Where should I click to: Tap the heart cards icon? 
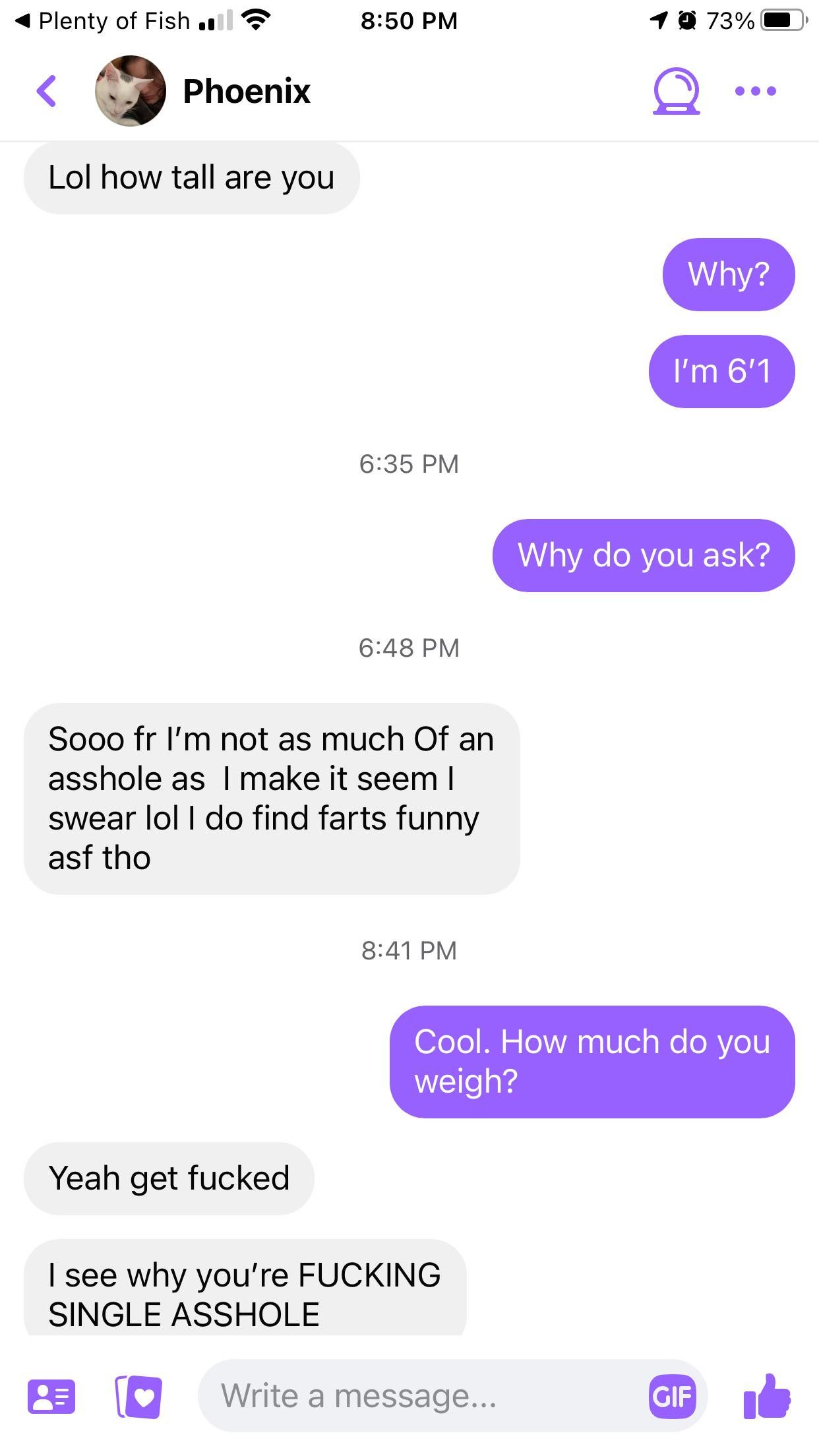coord(138,1396)
